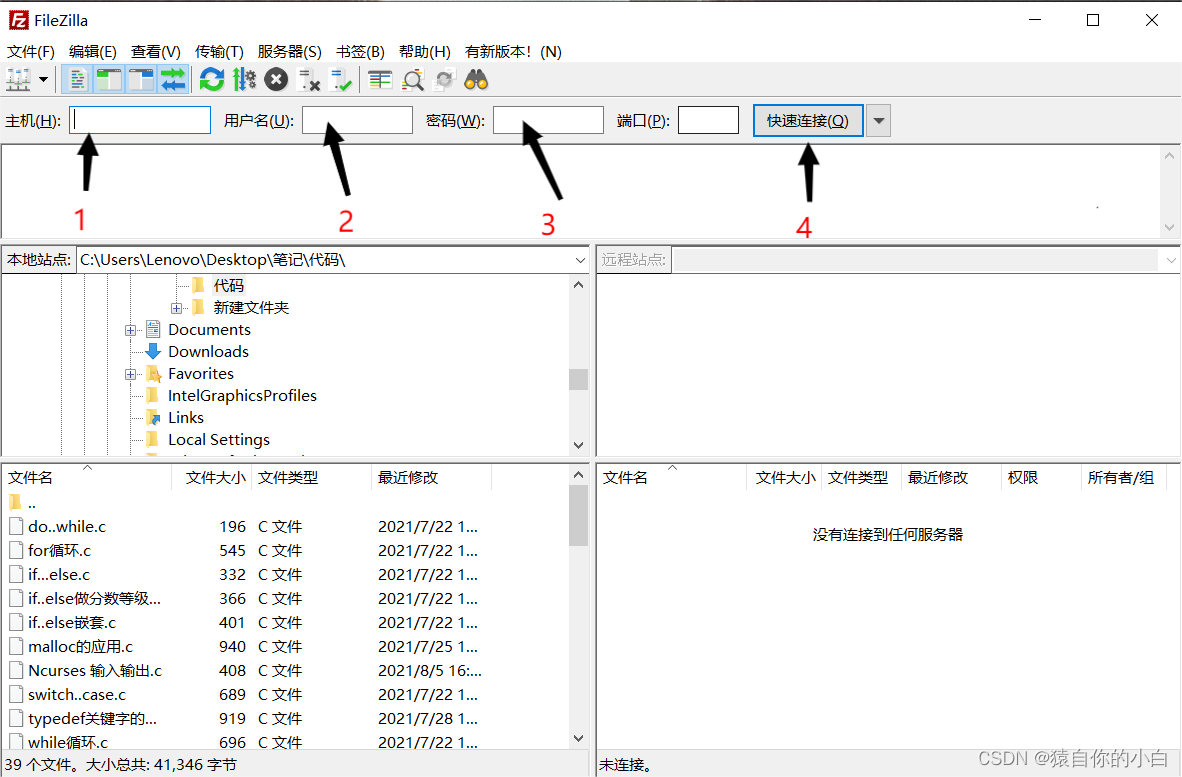Toggle the message log display
Image resolution: width=1182 pixels, height=777 pixels.
[x=77, y=79]
